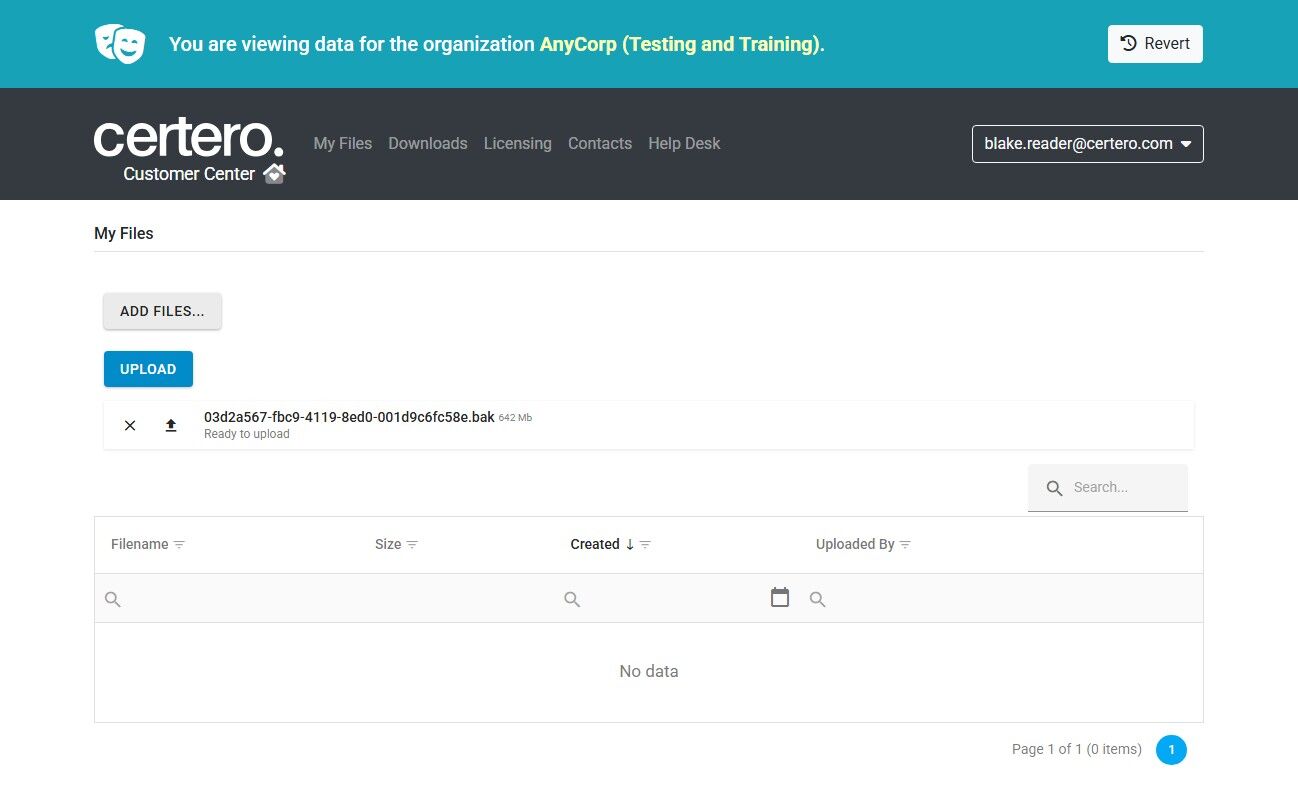Screen dimensions: 1298x796
Task: Select page 1 in the pagination
Action: [x=1171, y=750]
